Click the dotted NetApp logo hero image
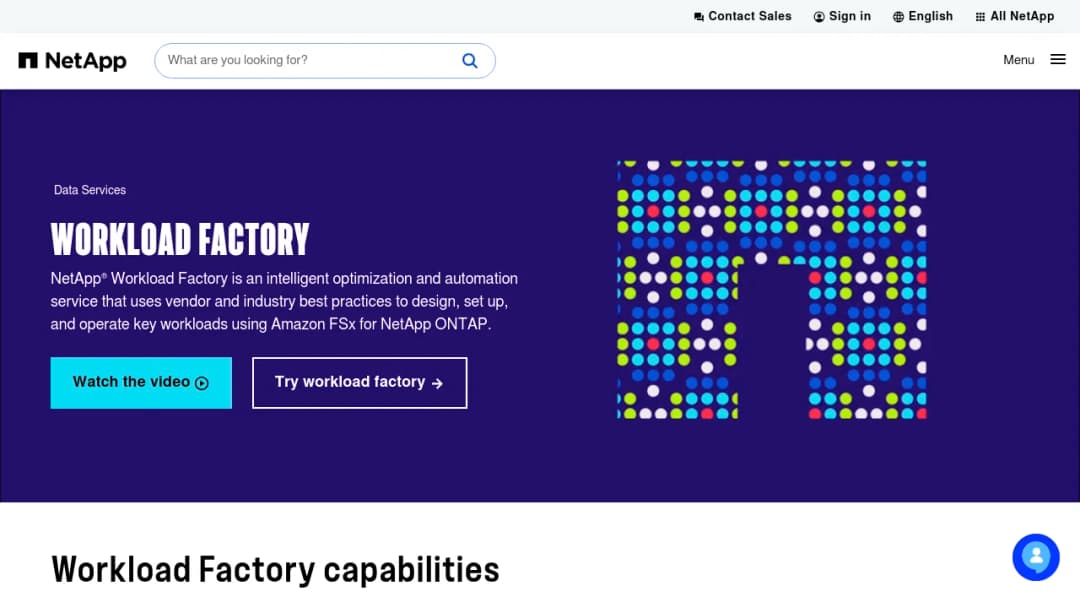Image resolution: width=1080 pixels, height=608 pixels. coord(771,290)
